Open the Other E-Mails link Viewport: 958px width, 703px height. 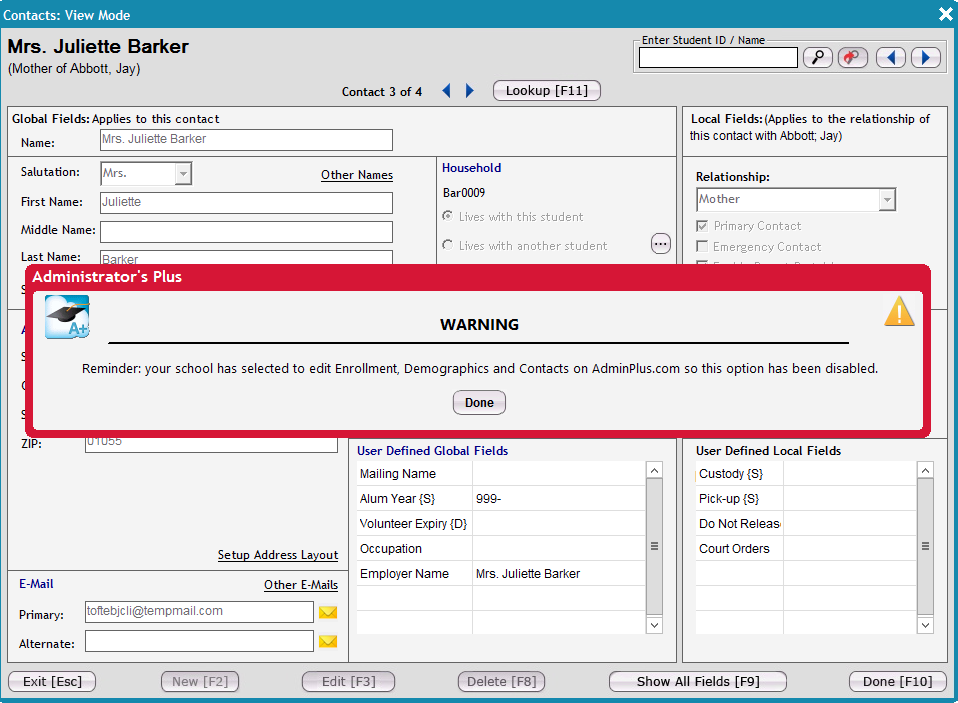click(x=301, y=585)
